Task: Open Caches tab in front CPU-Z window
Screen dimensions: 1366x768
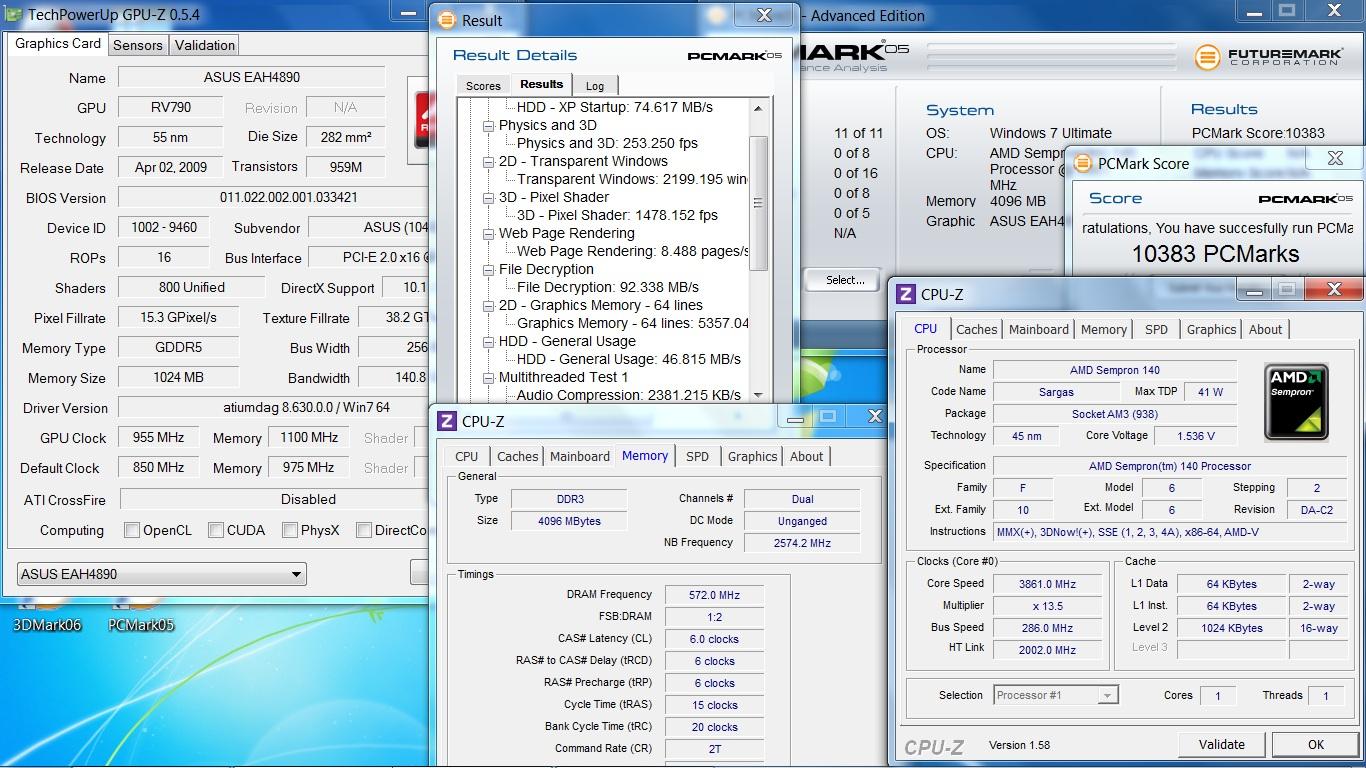Action: coord(977,329)
